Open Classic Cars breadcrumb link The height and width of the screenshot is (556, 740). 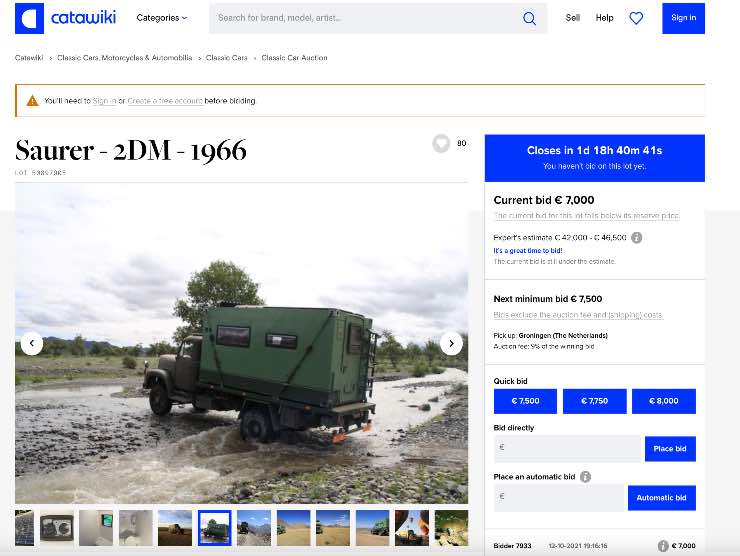[x=227, y=58]
